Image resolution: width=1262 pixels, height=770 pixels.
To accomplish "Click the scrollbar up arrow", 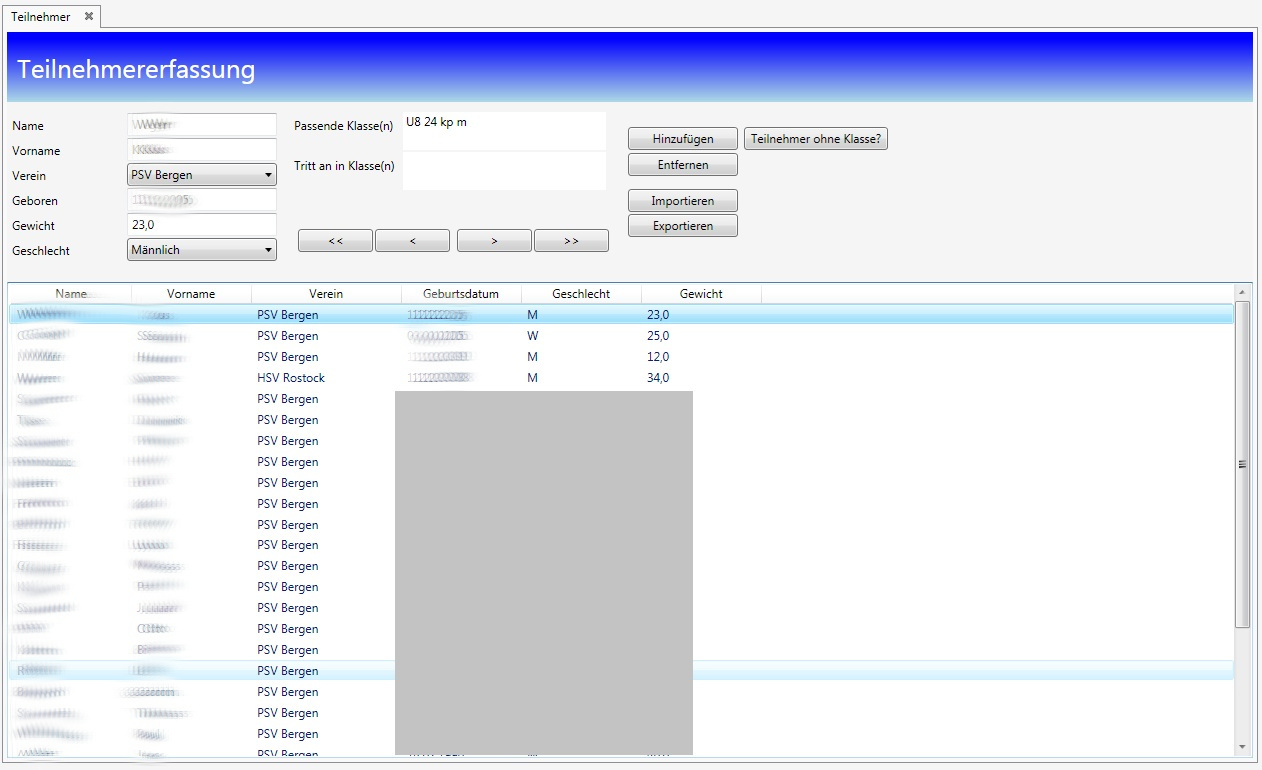I will point(1242,292).
